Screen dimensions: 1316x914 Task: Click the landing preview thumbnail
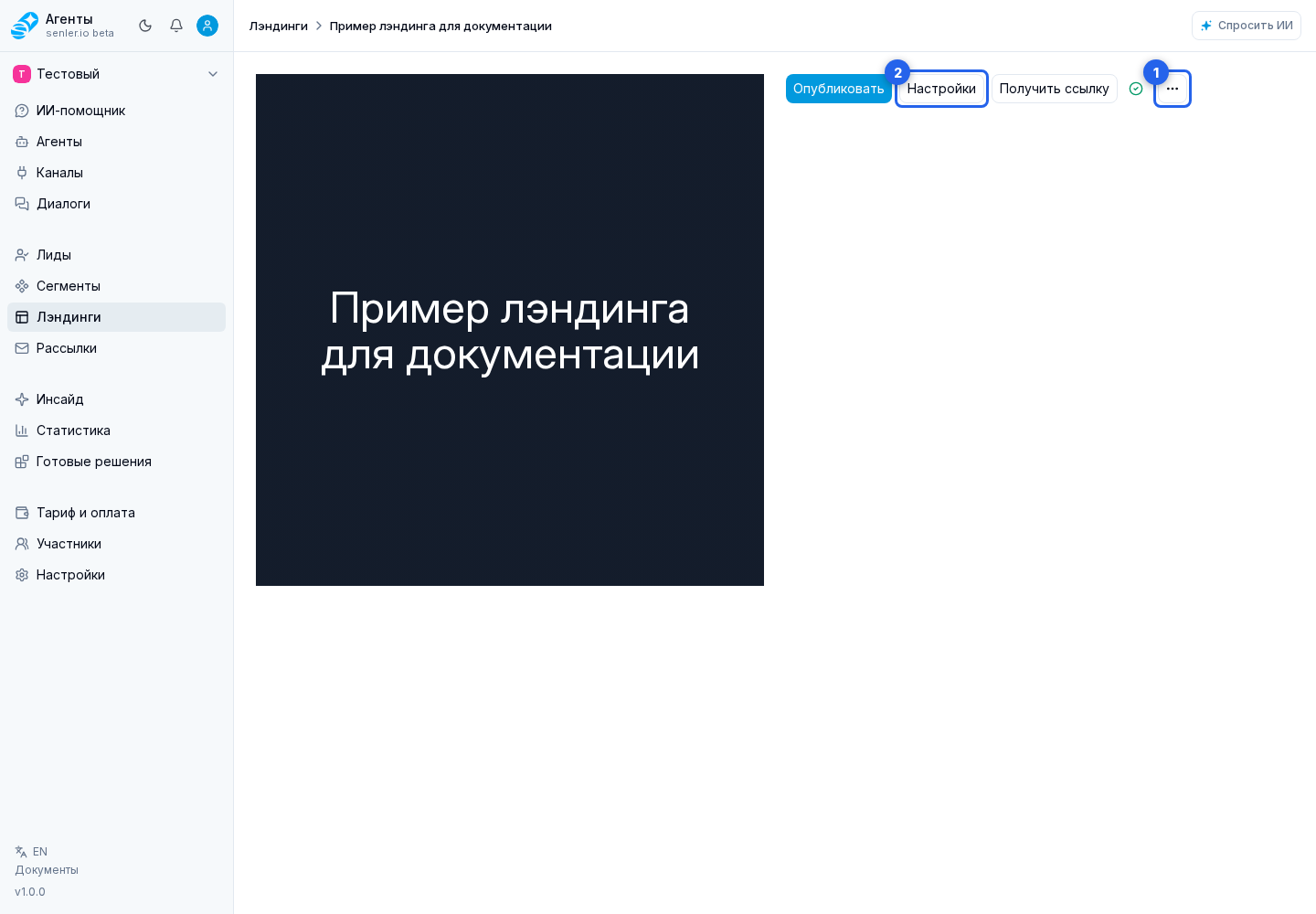pos(510,330)
